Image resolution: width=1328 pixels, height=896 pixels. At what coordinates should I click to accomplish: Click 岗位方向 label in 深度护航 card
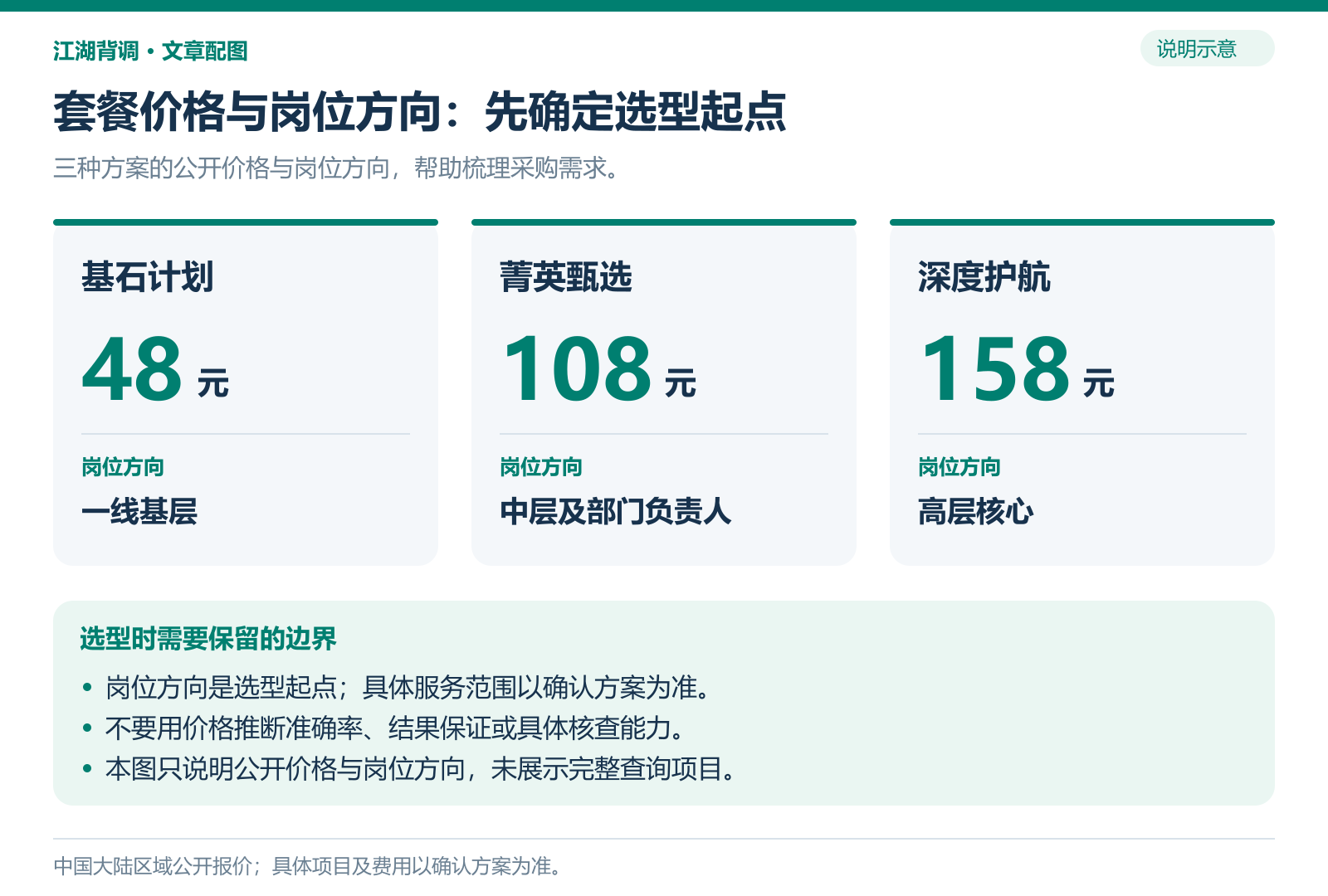[x=959, y=467]
